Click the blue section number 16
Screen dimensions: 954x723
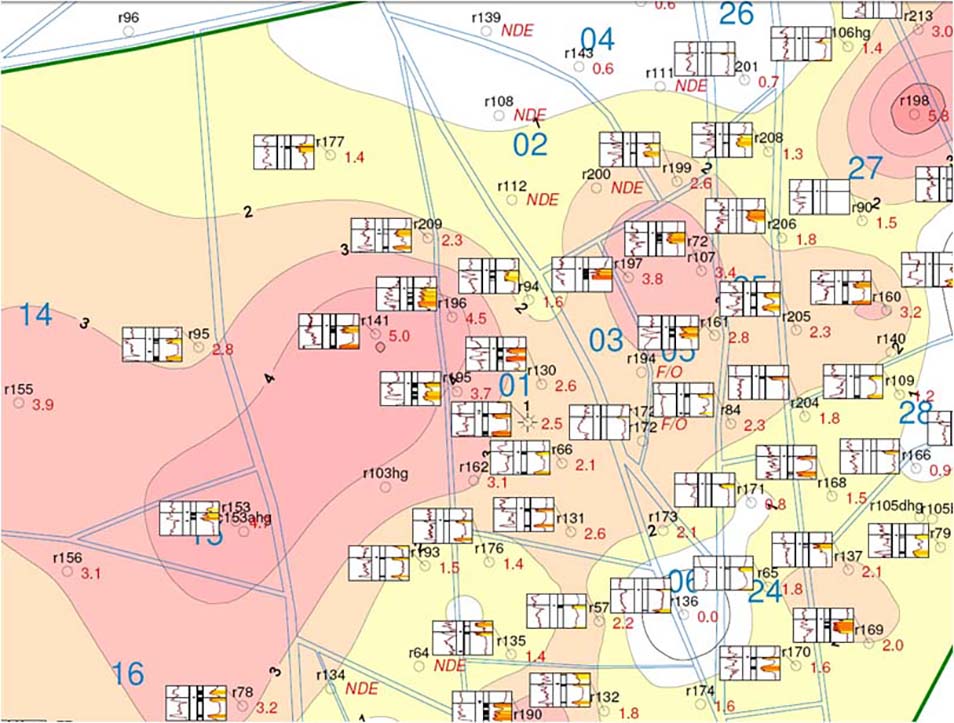[x=128, y=674]
